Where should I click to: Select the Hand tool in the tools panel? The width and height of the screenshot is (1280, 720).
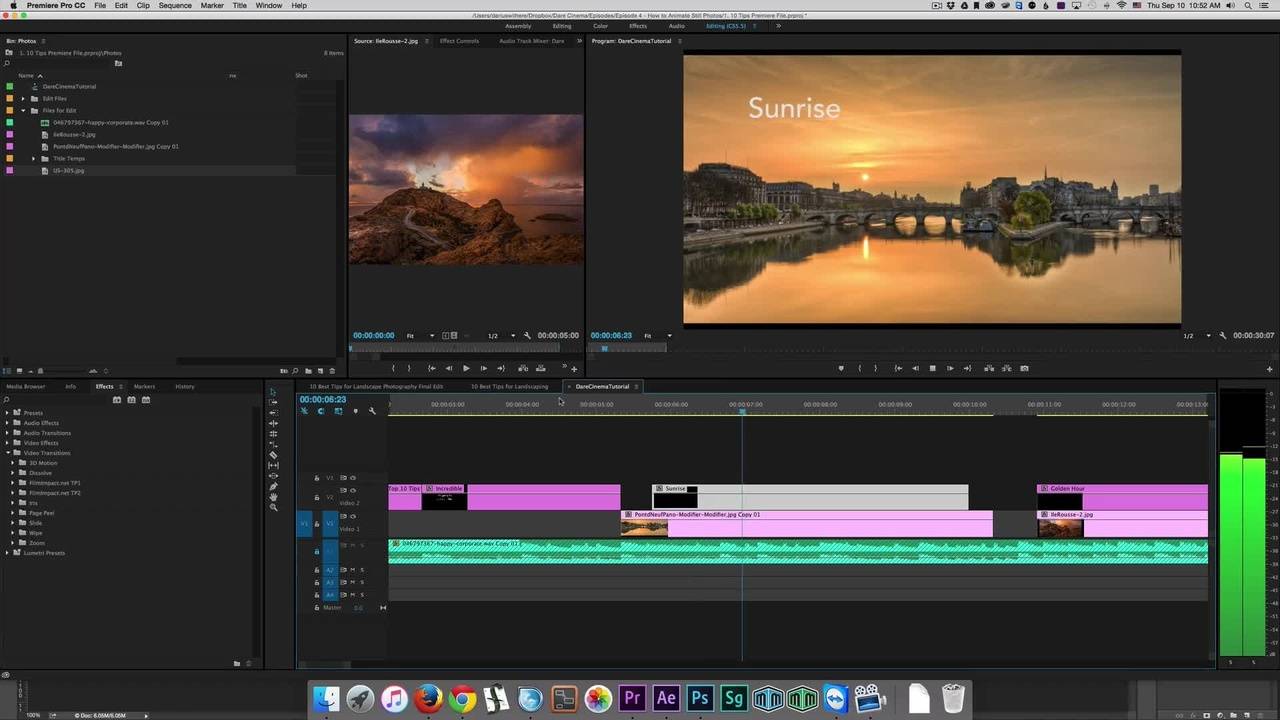(273, 497)
